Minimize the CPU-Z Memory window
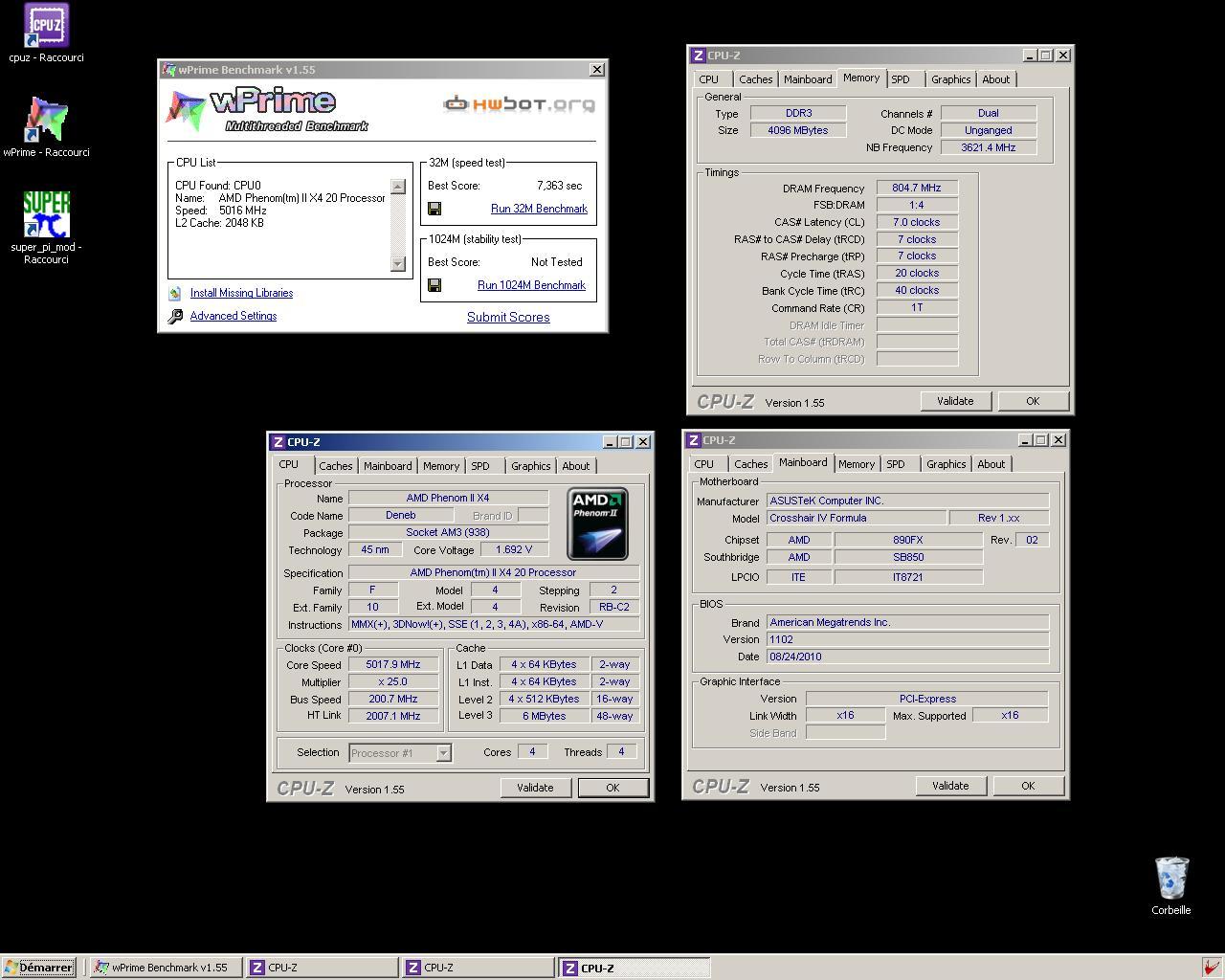The image size is (1225, 980). coord(1030,56)
